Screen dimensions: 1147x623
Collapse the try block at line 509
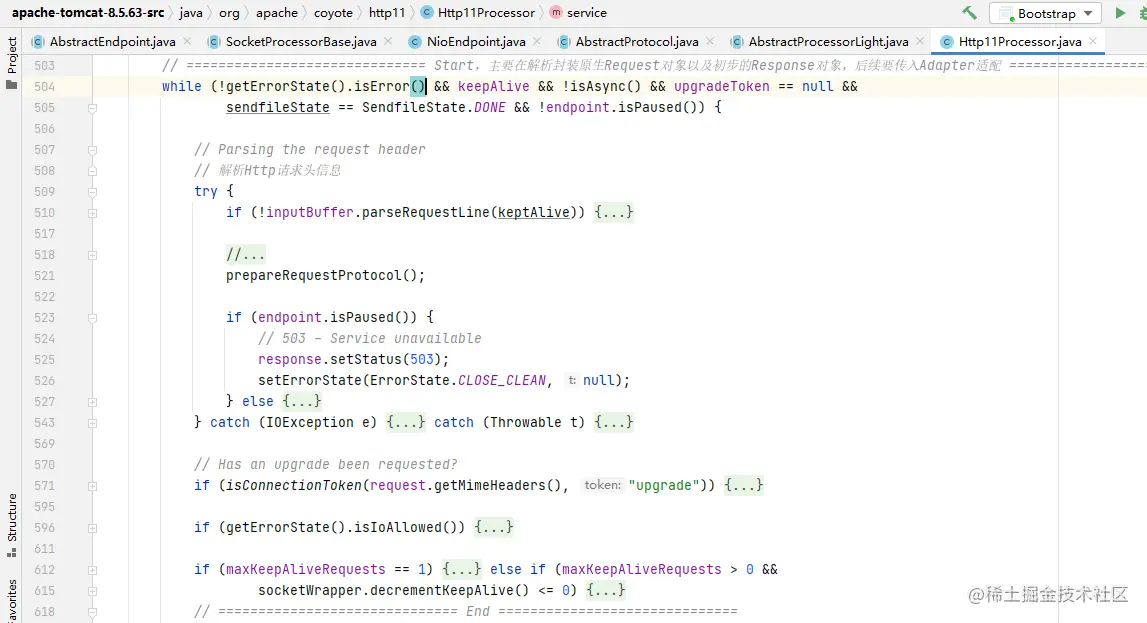tap(90, 191)
